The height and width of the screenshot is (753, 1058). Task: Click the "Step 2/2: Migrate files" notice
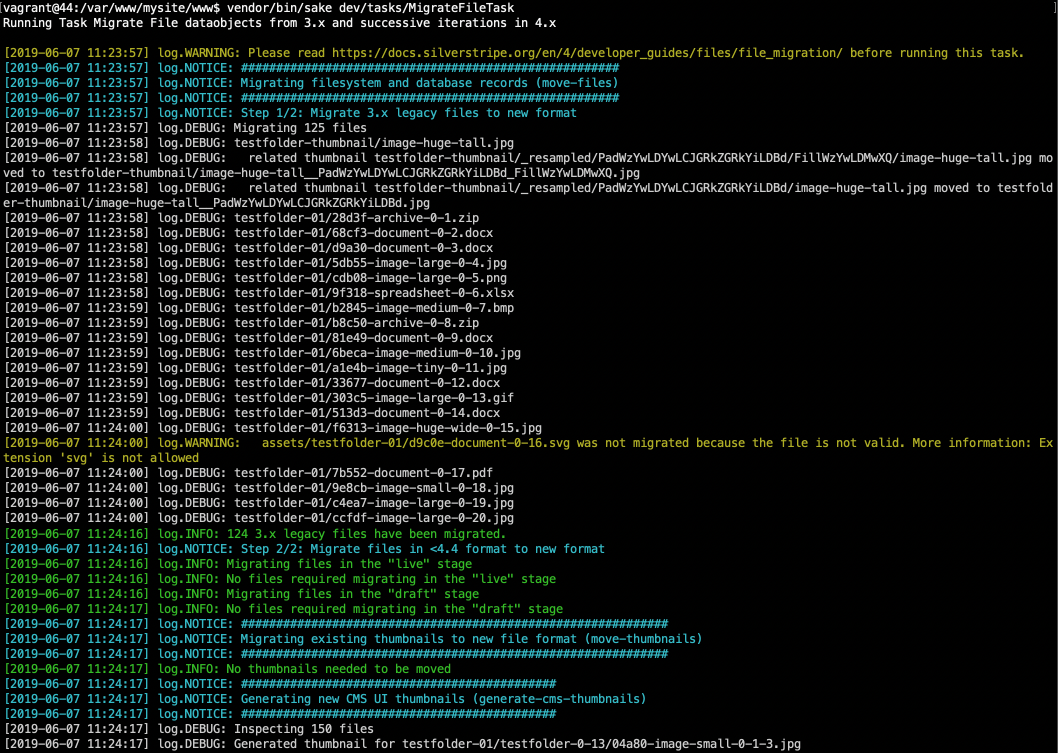tap(422, 549)
